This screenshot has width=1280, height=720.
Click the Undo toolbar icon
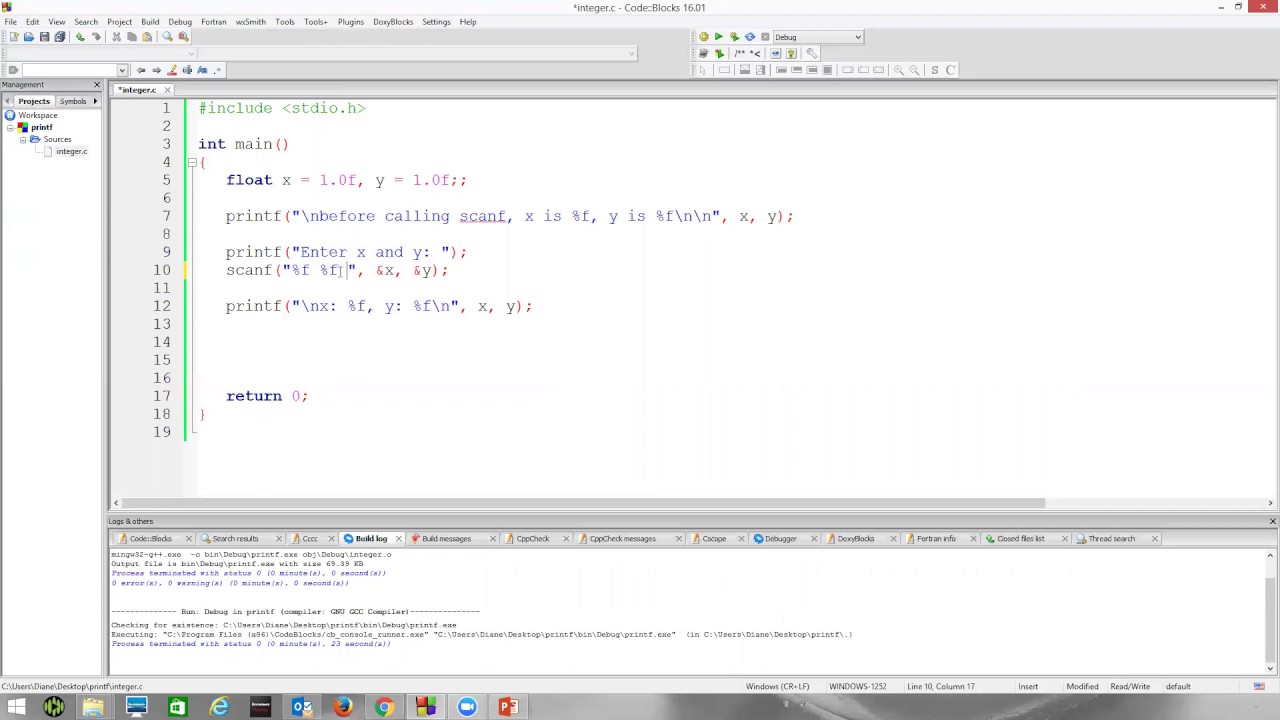[x=80, y=37]
